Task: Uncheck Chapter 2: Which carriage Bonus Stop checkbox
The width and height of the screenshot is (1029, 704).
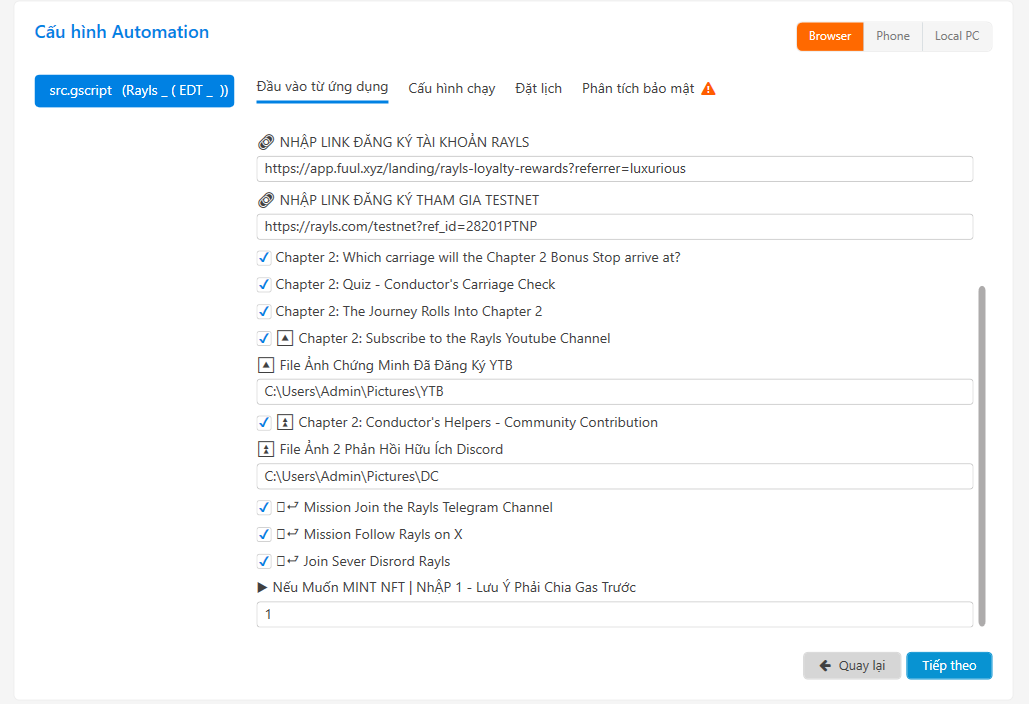Action: click(264, 257)
